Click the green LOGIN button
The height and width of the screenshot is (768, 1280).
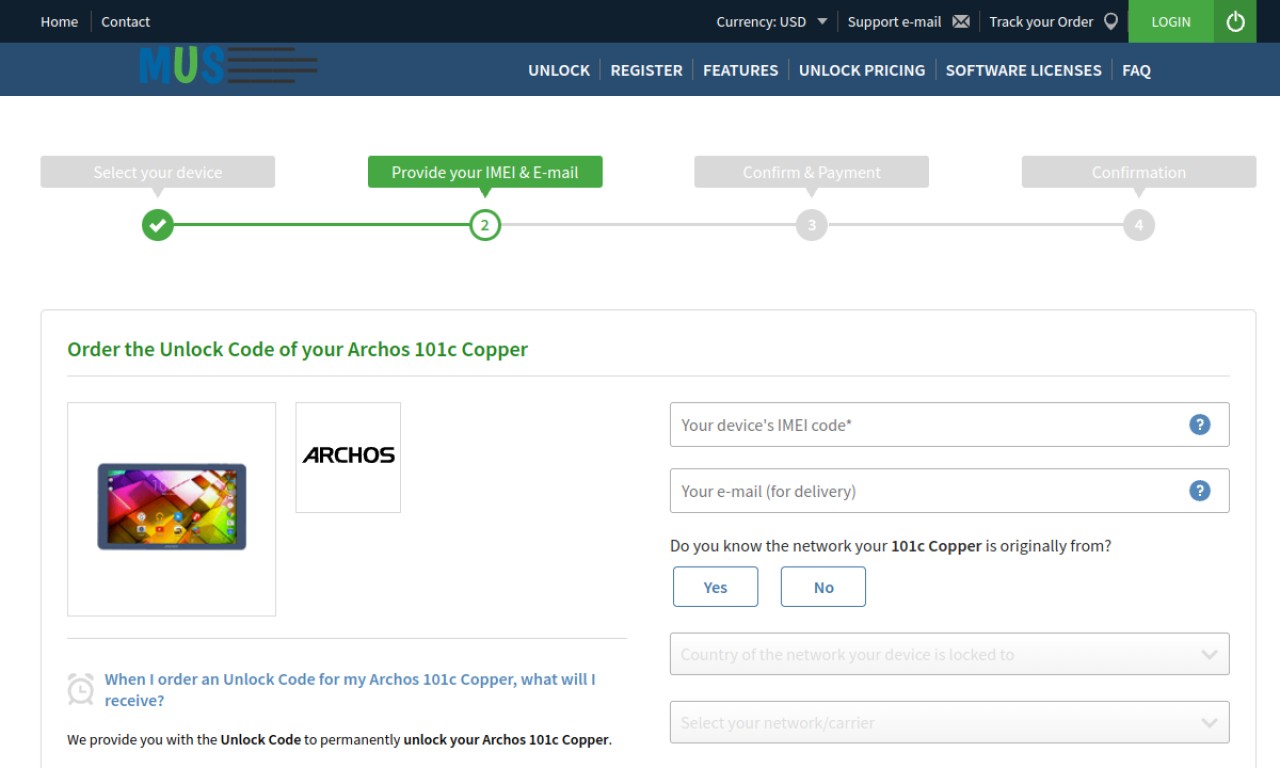pos(1171,21)
